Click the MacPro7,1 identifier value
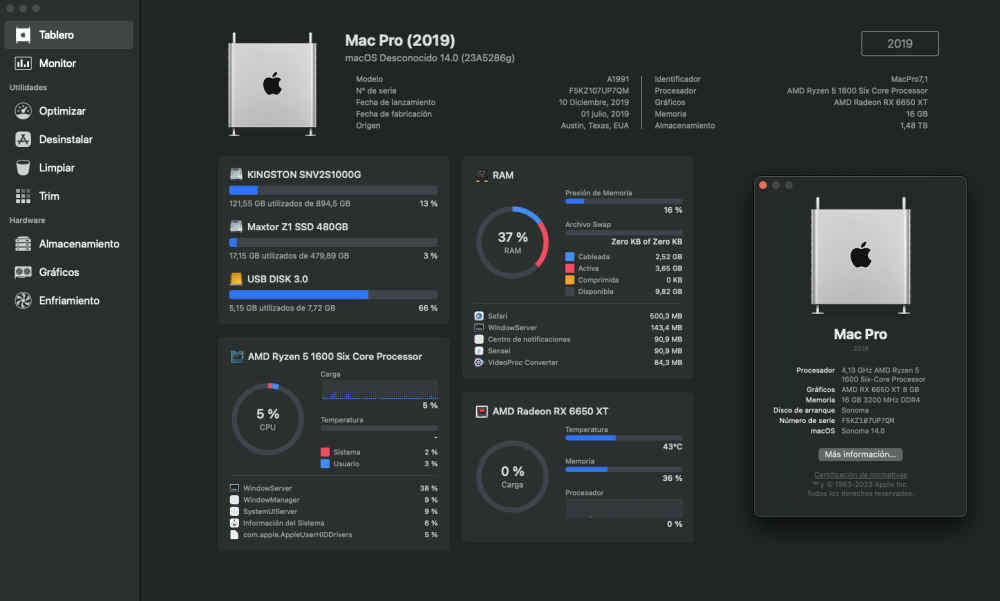The width and height of the screenshot is (1000, 601). 909,79
